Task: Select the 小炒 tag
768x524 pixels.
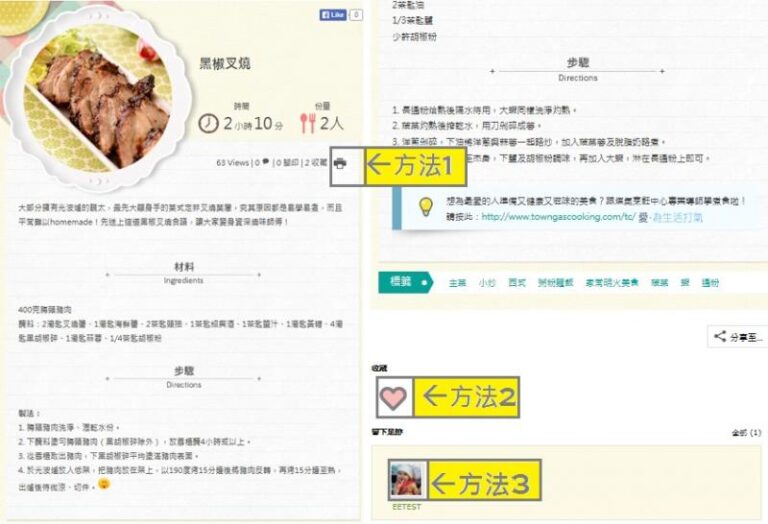Action: pos(487,283)
